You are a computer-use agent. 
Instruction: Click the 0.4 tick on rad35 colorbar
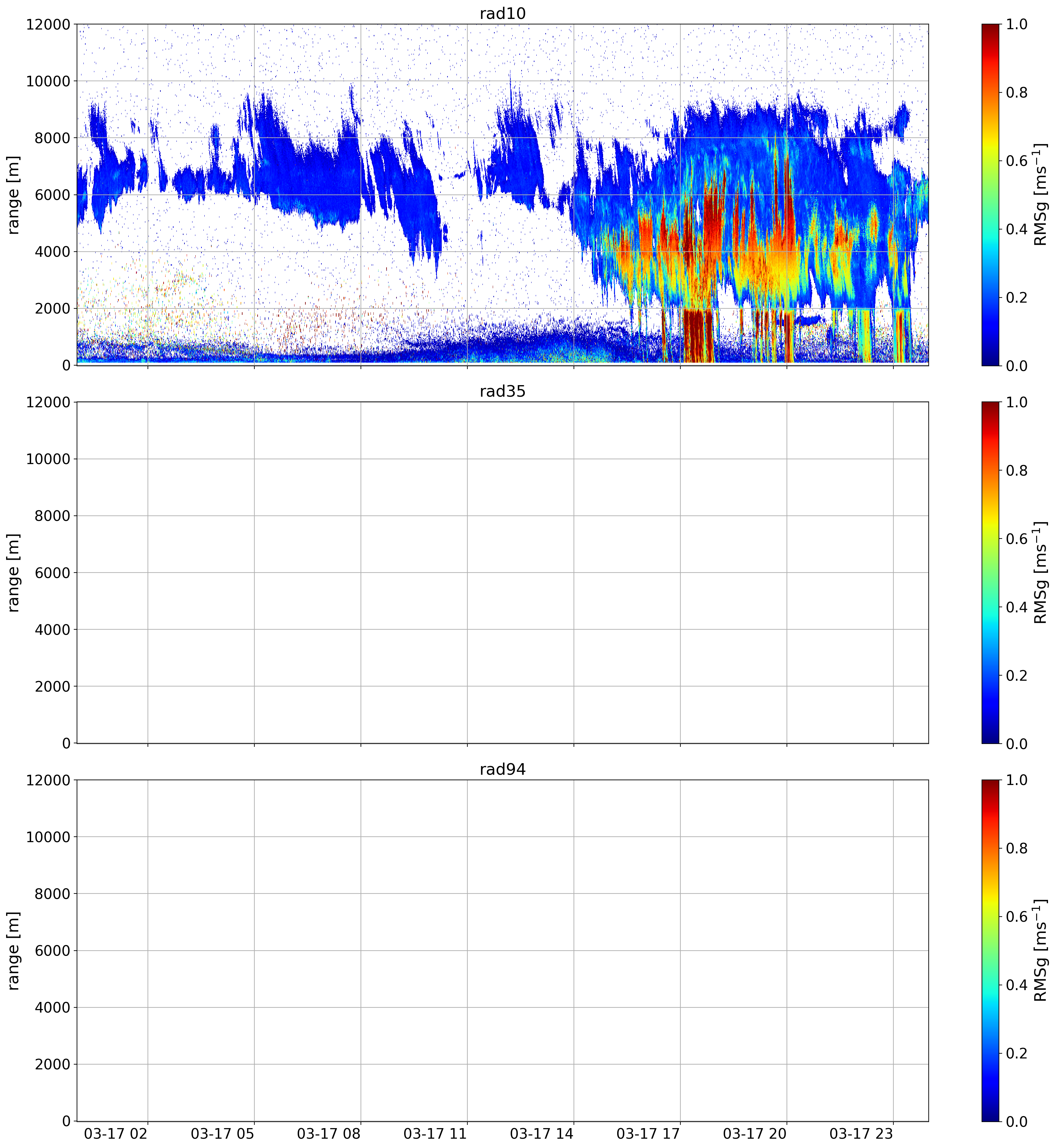[1016, 607]
